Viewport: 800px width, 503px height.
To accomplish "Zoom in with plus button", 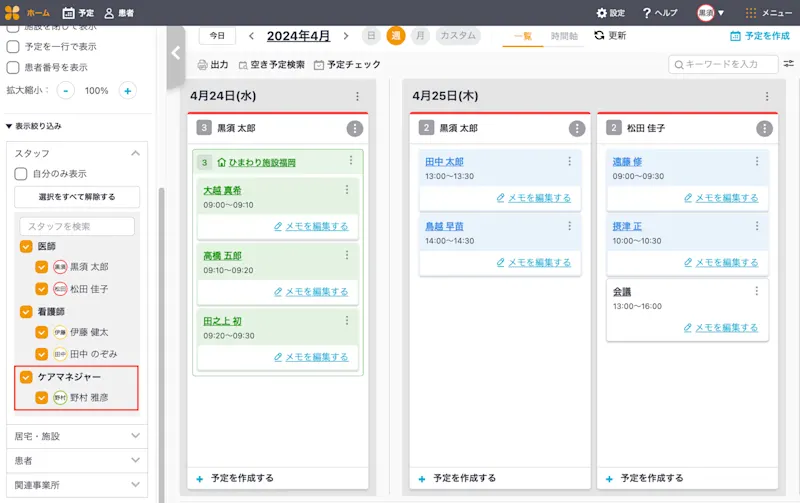I will 128,91.
